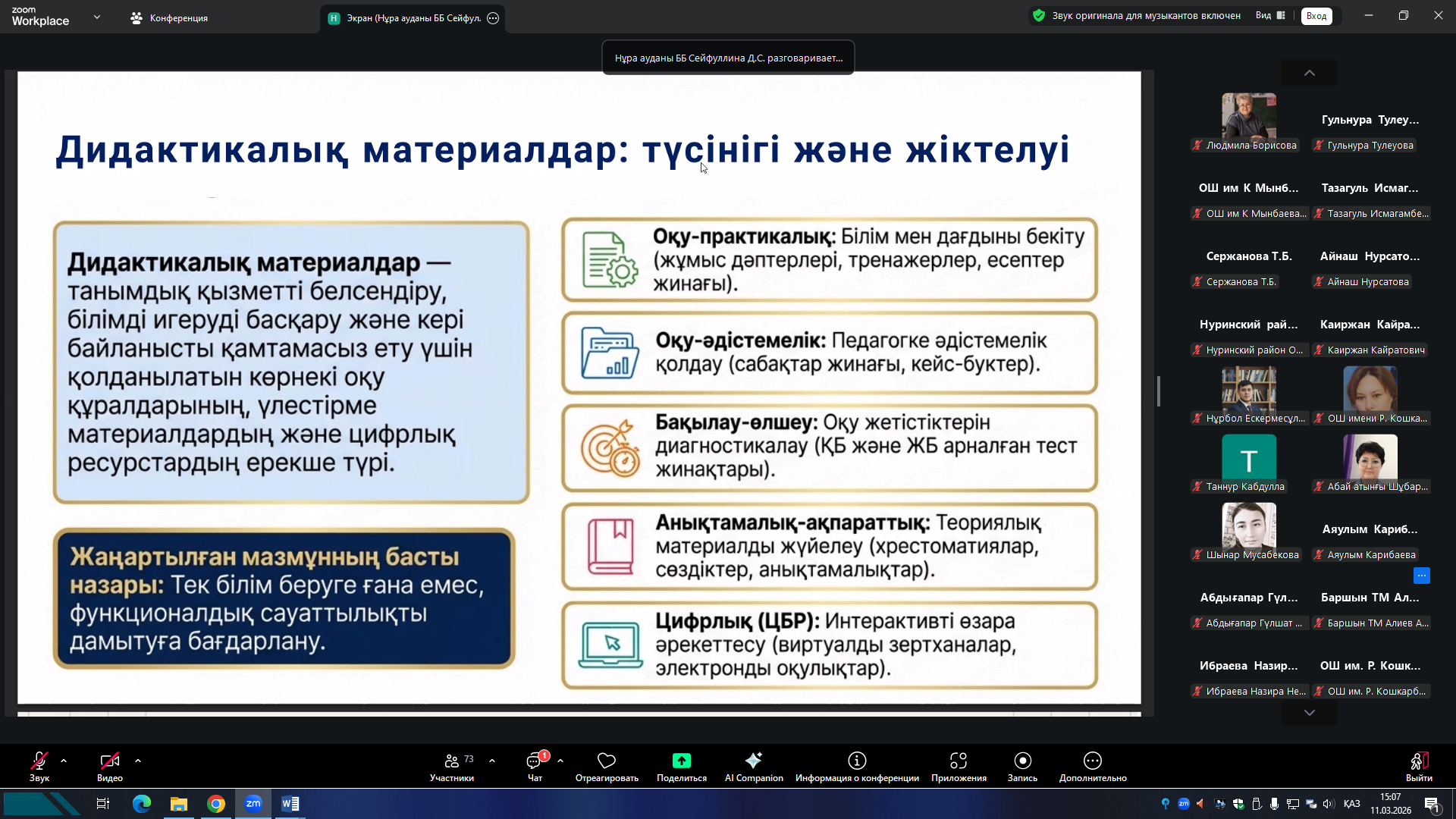This screenshot has height=819, width=1456.
Task: Open the React emoji menu
Action: click(x=607, y=766)
